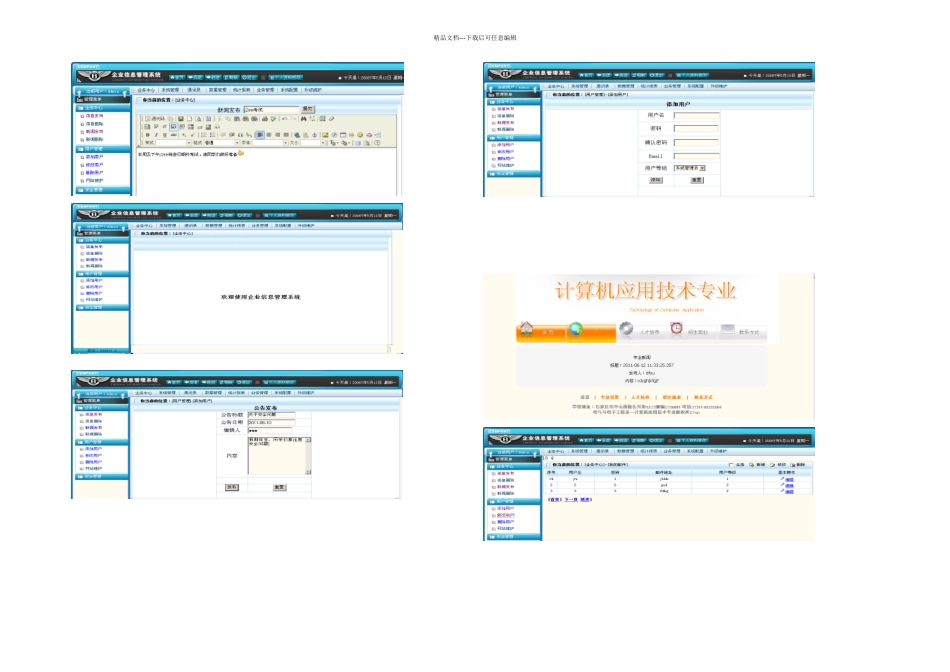Viewport: 950px width, 672px height.
Task: Click the envelope icon beside 联系方式
Action: (x=728, y=329)
